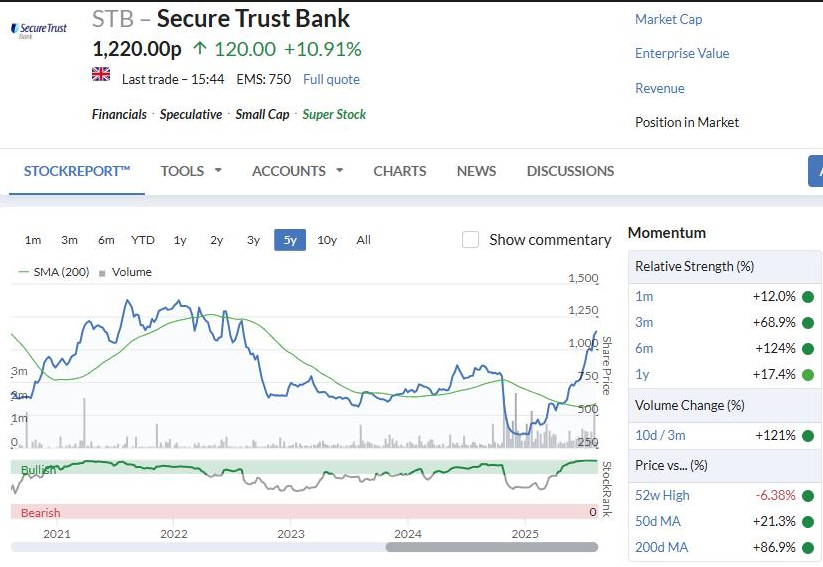Click the Bearish StockRank band

point(304,512)
